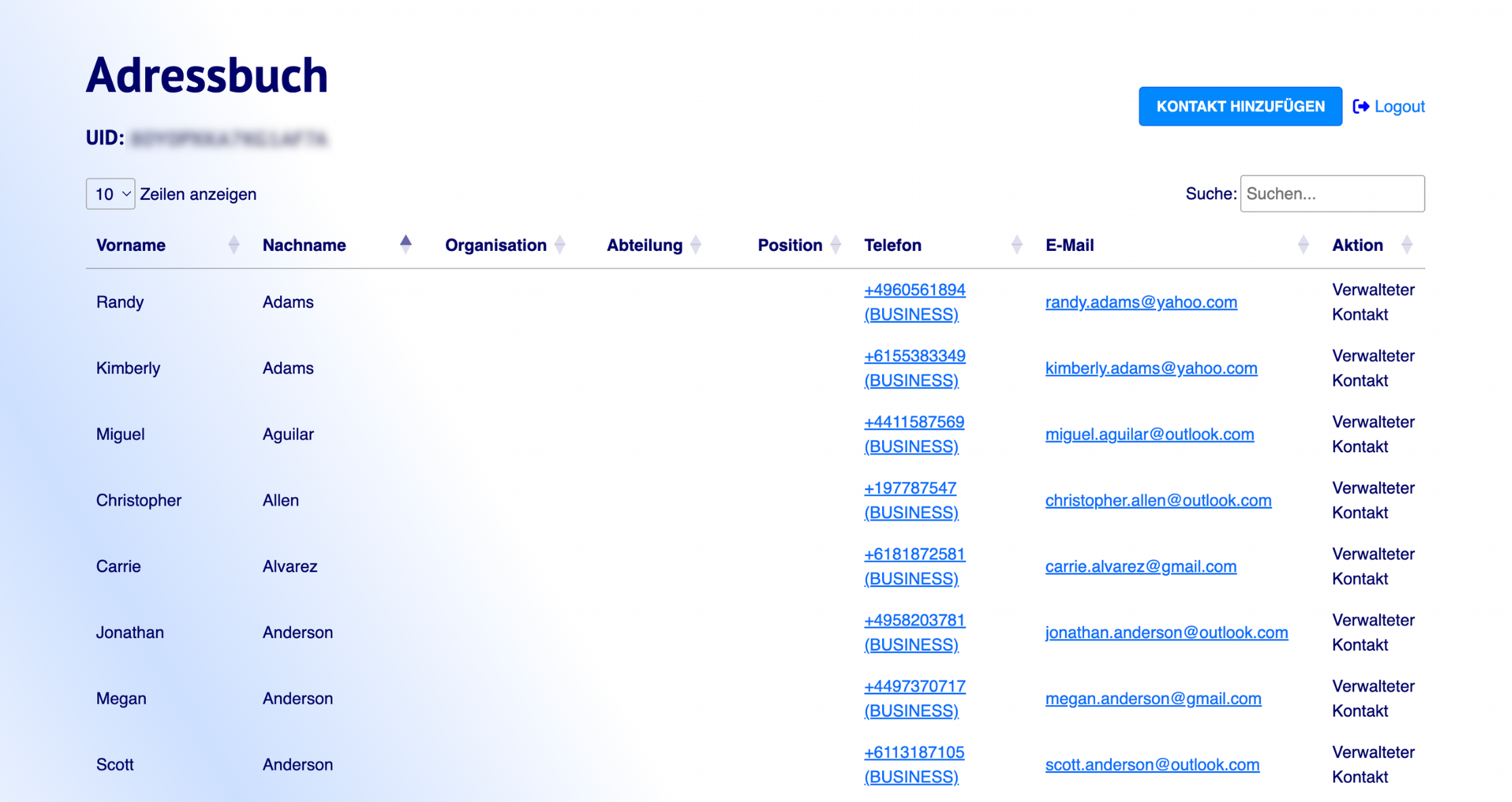Select first name Megan cell

121,698
